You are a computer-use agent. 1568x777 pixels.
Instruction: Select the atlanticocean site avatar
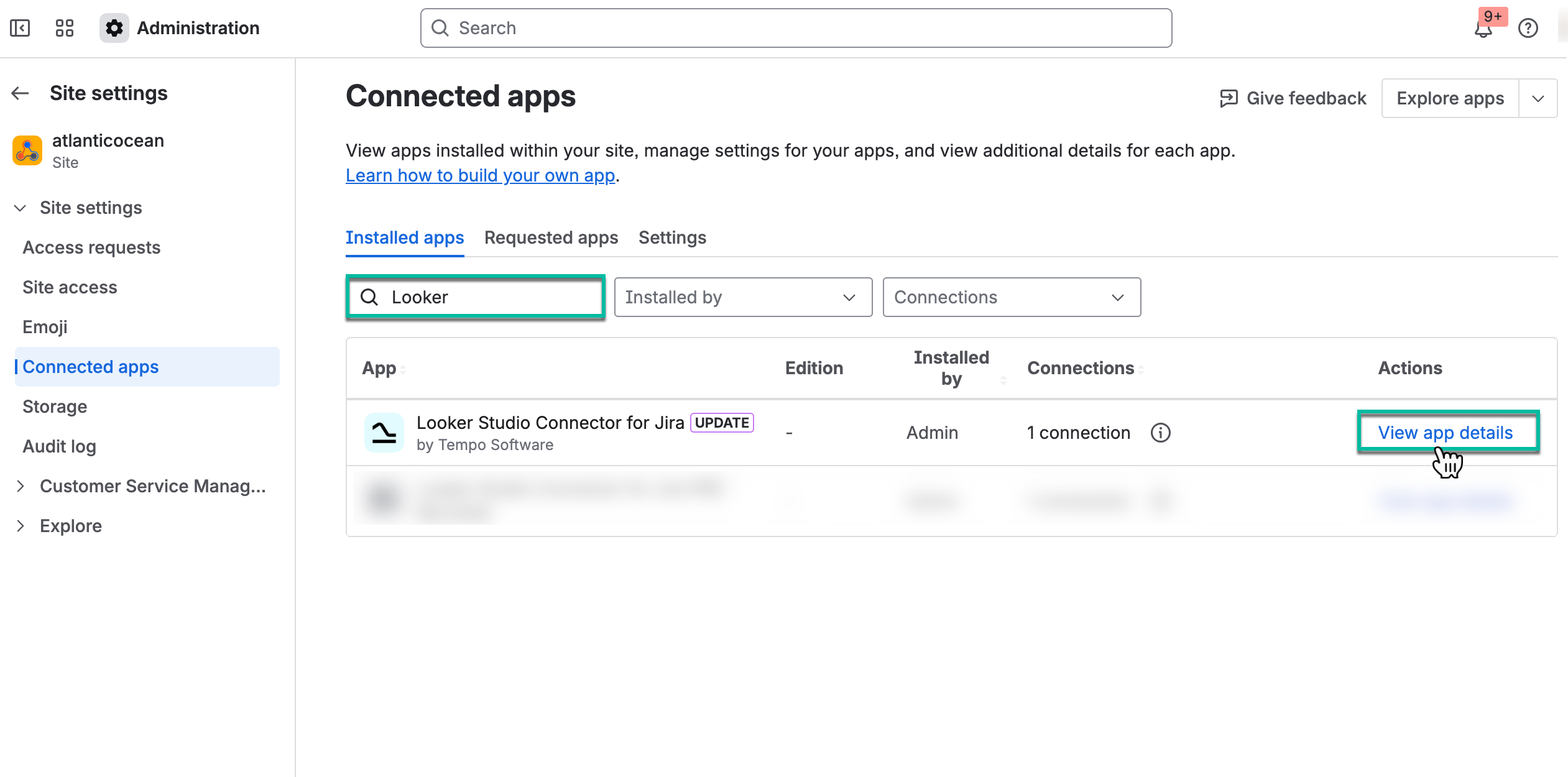coord(27,149)
